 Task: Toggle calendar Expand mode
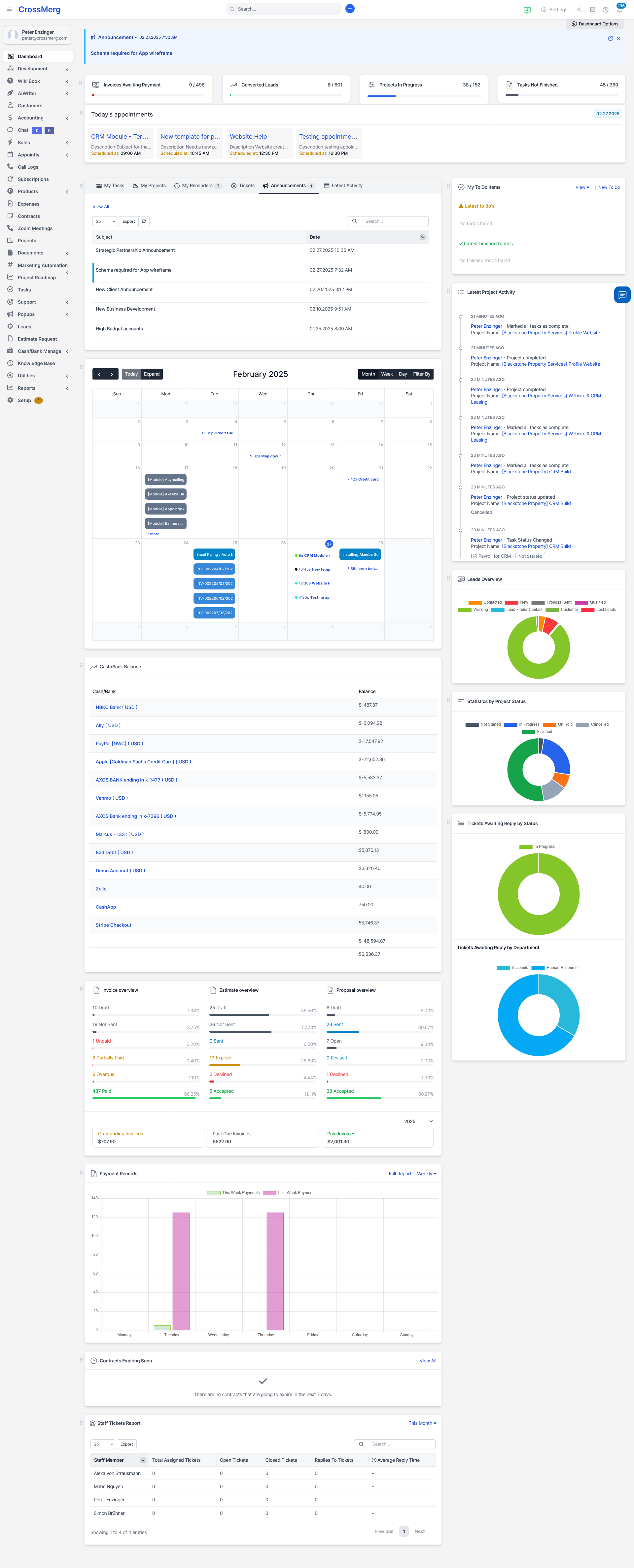pyautogui.click(x=152, y=374)
